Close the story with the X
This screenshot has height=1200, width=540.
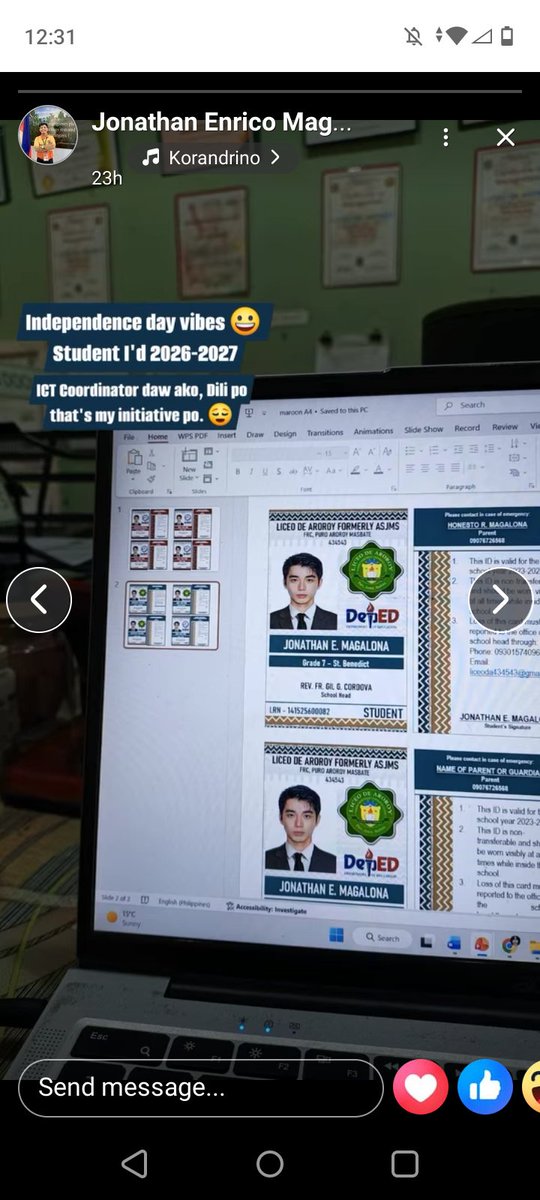click(x=506, y=137)
